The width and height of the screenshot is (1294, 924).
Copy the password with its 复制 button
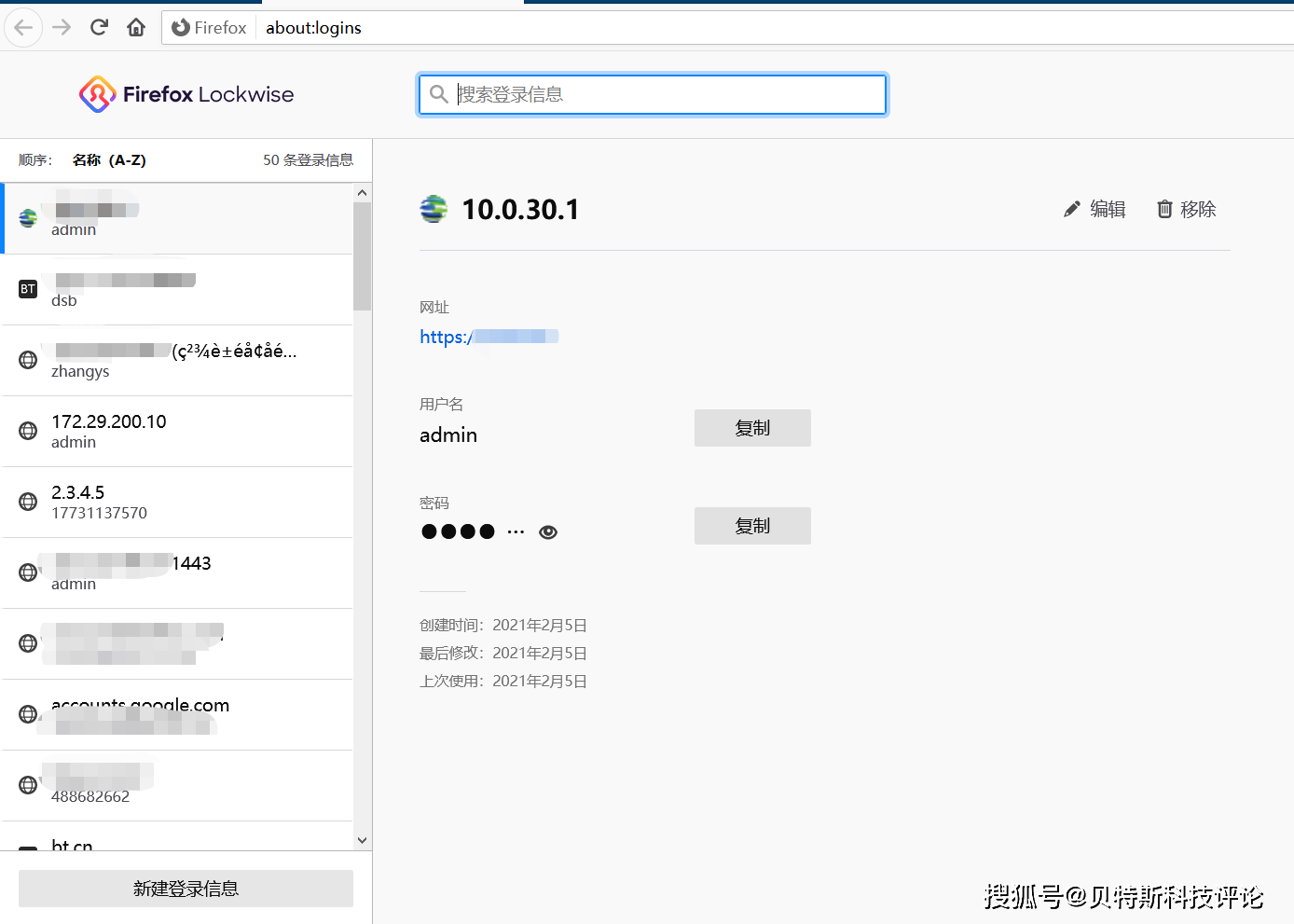coord(751,526)
